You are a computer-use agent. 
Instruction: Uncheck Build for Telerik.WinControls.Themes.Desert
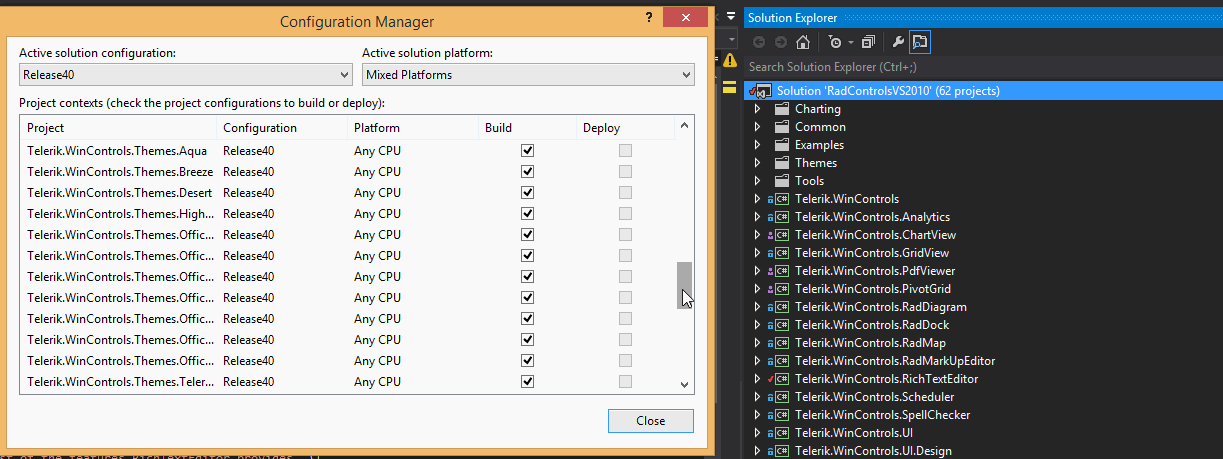(x=527, y=193)
